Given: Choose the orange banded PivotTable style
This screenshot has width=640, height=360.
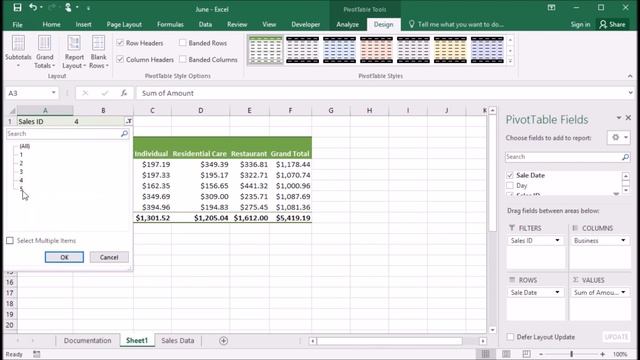Looking at the screenshot, I should pyautogui.click(x=376, y=50).
